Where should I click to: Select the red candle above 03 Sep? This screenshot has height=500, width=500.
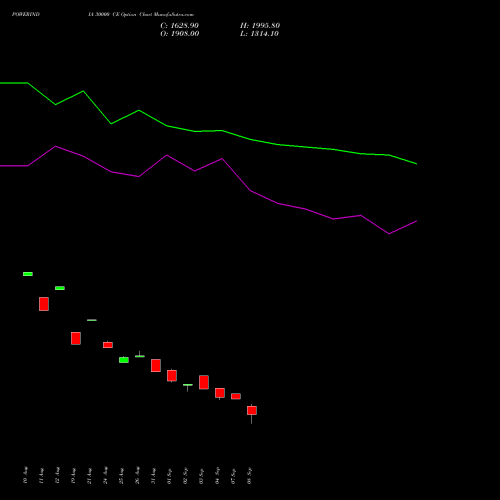point(204,382)
